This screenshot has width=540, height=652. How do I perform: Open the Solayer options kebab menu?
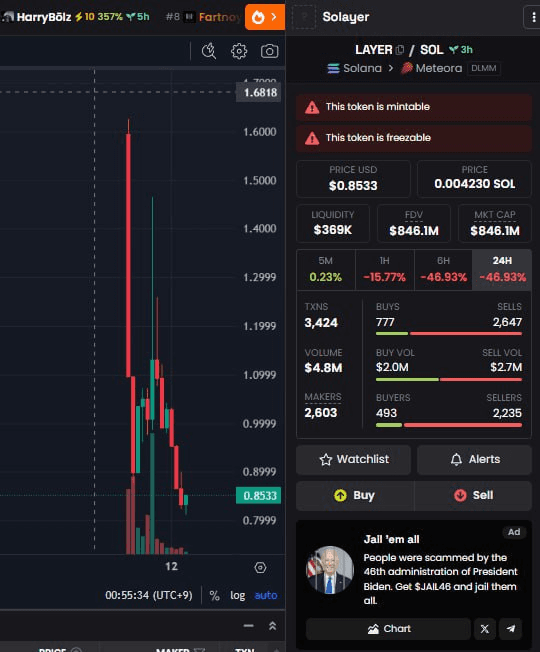pos(533,17)
